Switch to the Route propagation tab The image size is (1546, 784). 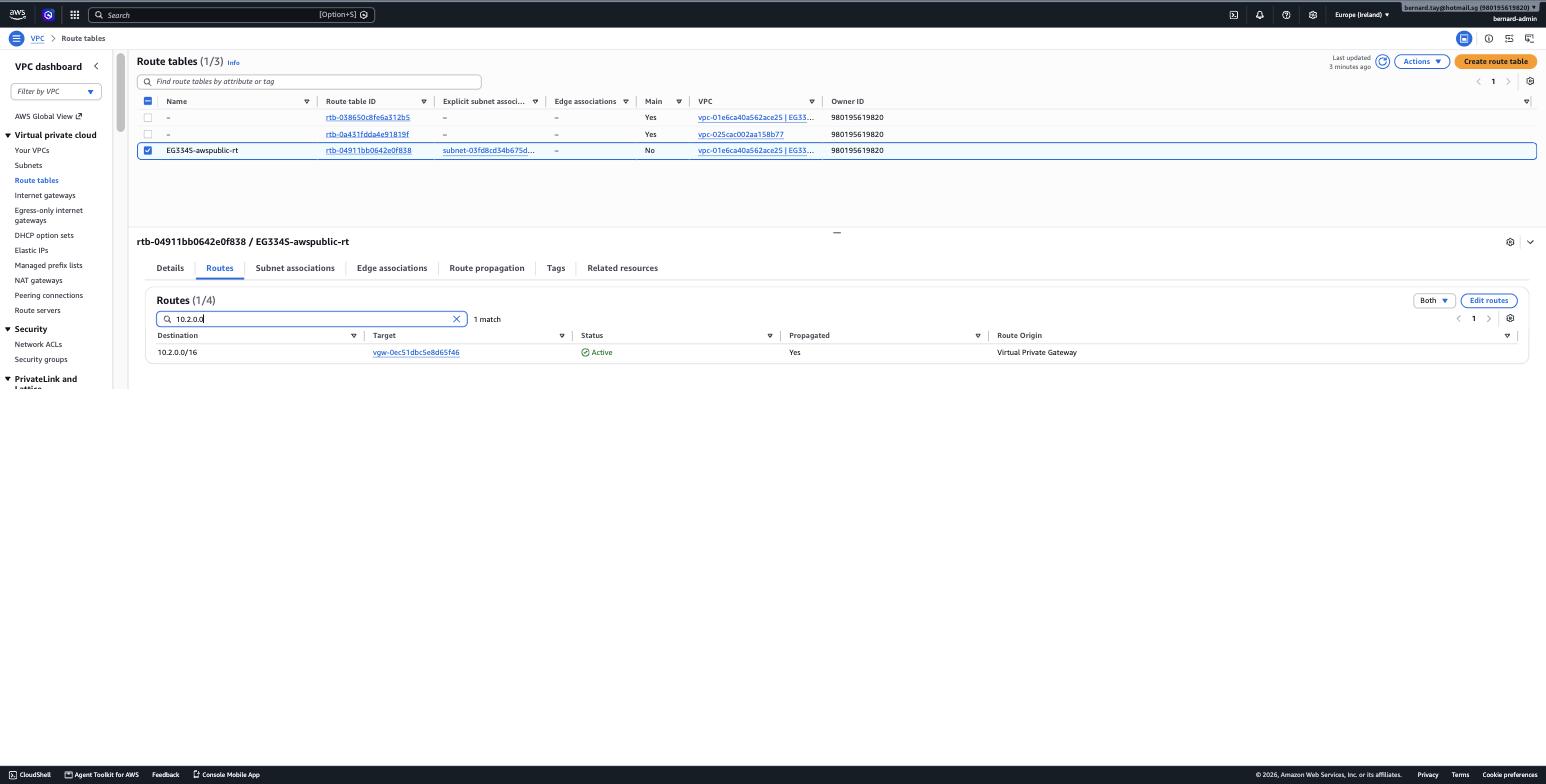point(487,268)
